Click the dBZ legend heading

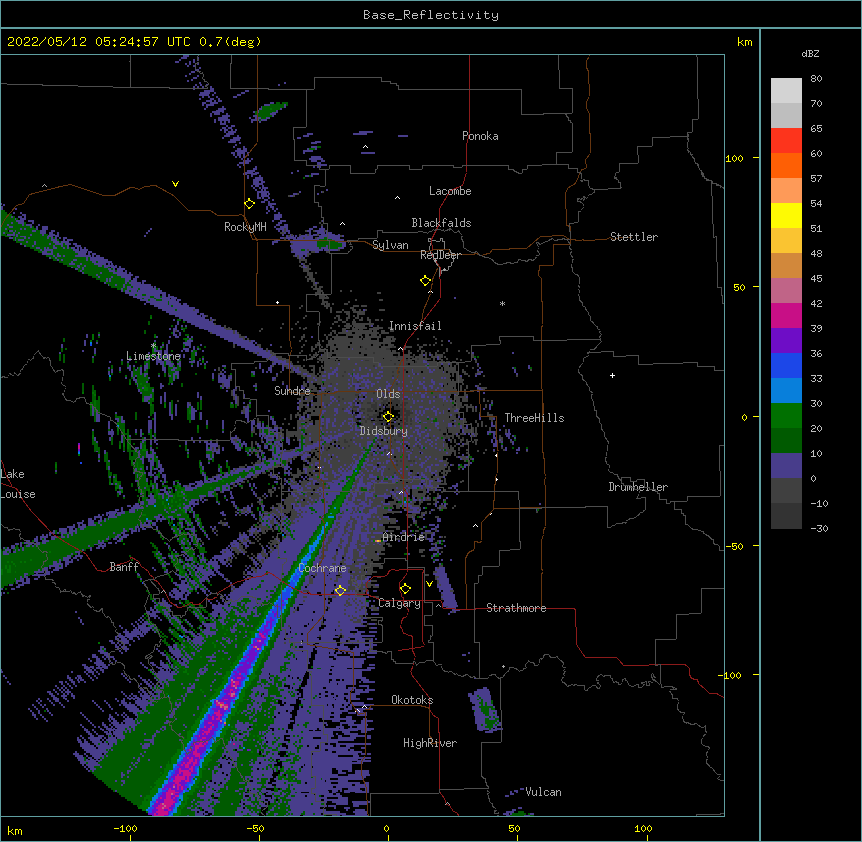810,53
